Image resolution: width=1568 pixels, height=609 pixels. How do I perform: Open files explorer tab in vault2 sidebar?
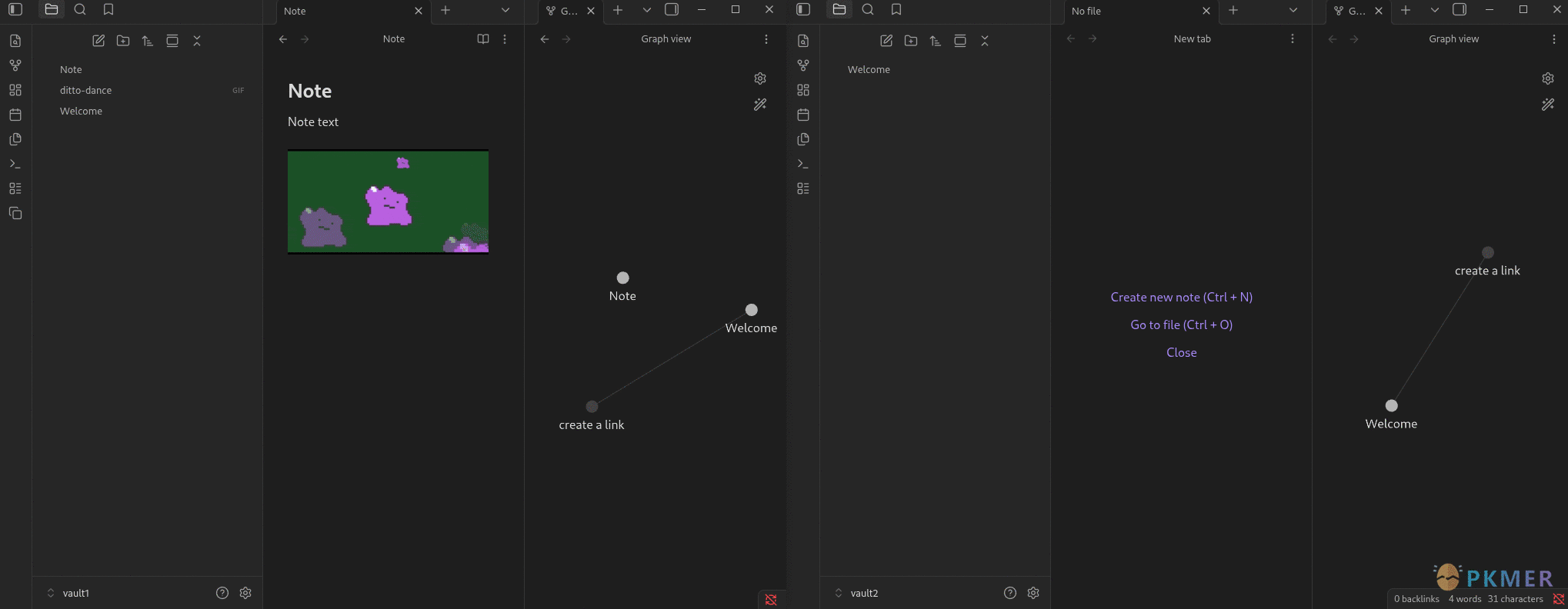[839, 10]
